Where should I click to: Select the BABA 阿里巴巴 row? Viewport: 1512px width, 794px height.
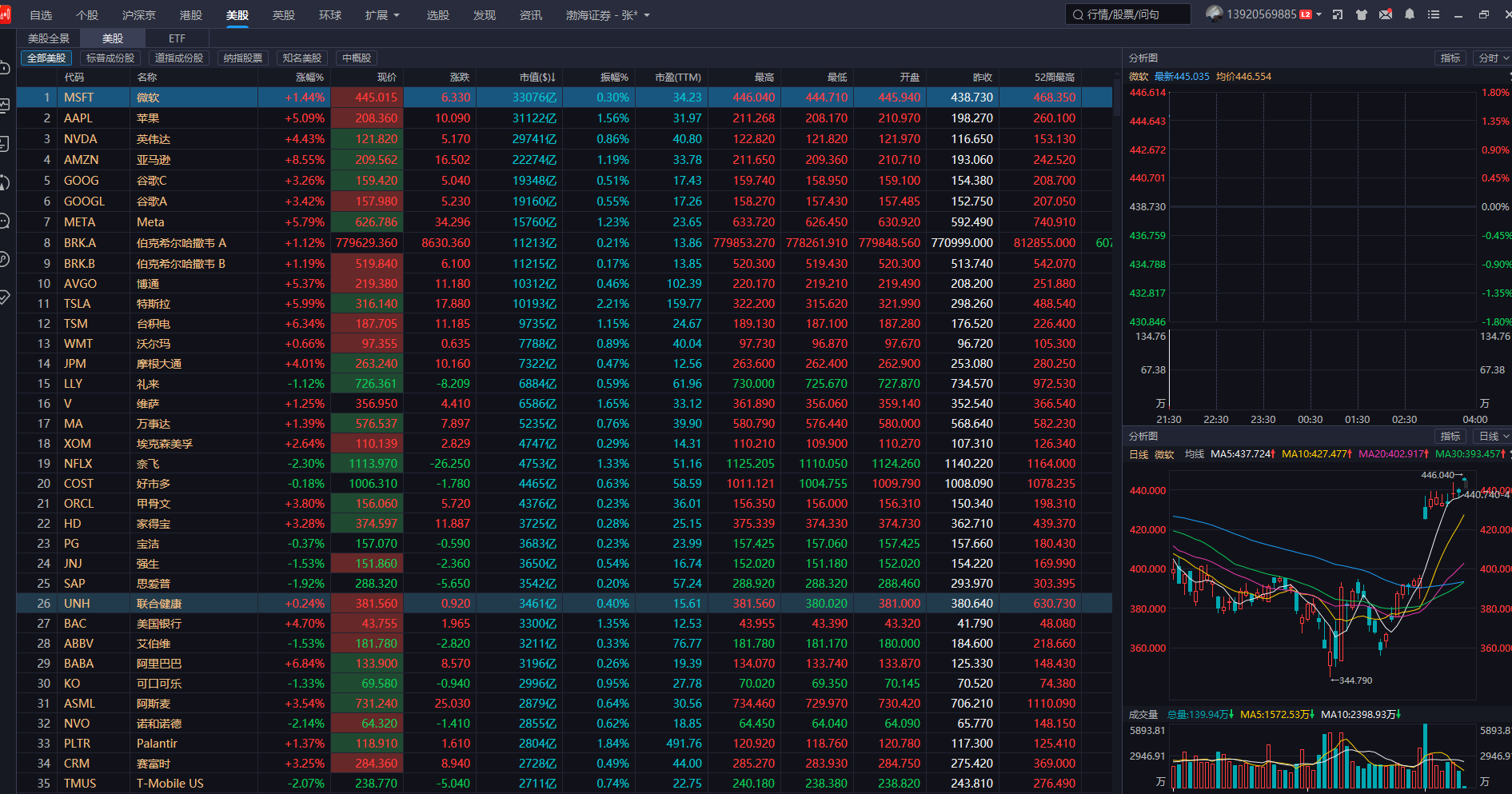(x=565, y=664)
